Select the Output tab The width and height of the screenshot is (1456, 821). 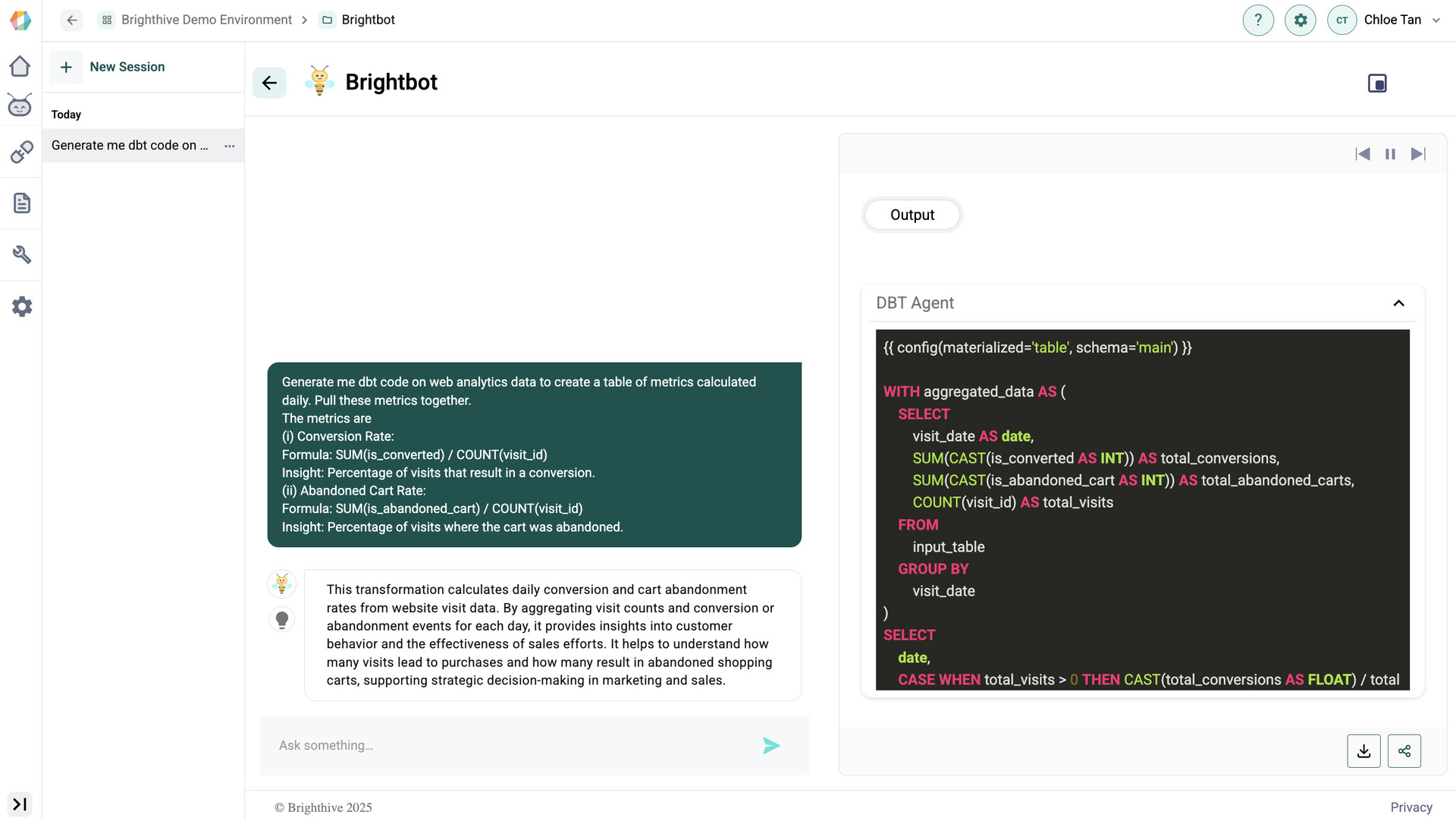pos(912,215)
